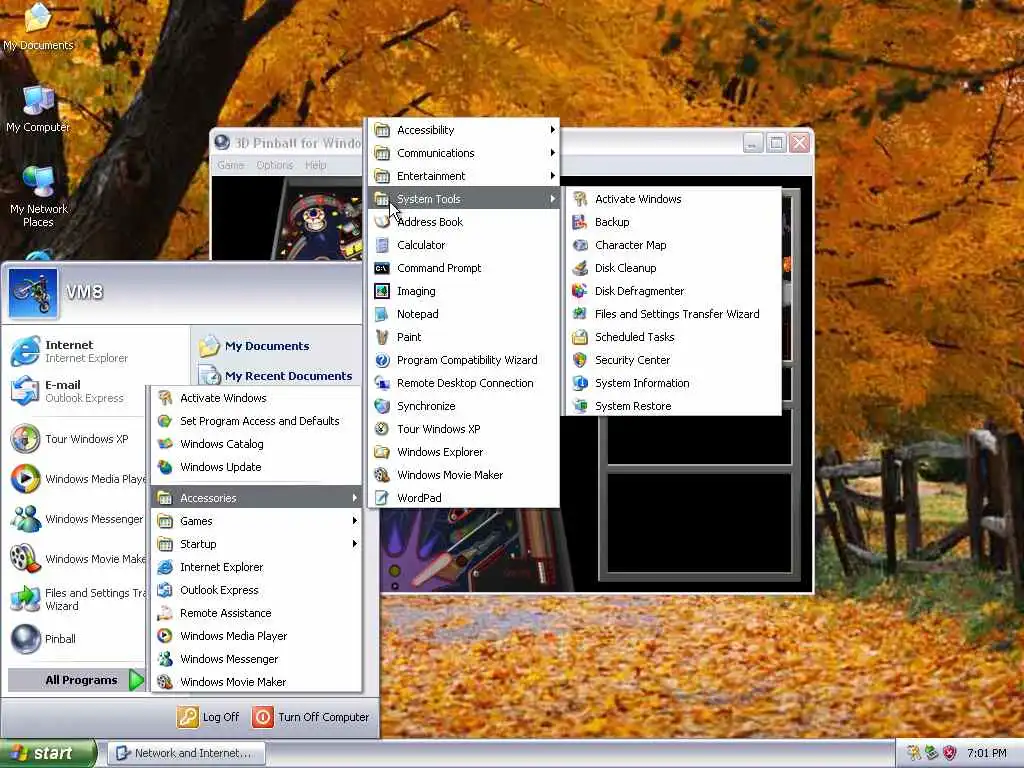The height and width of the screenshot is (768, 1024).
Task: Click System Information icon
Action: point(579,383)
